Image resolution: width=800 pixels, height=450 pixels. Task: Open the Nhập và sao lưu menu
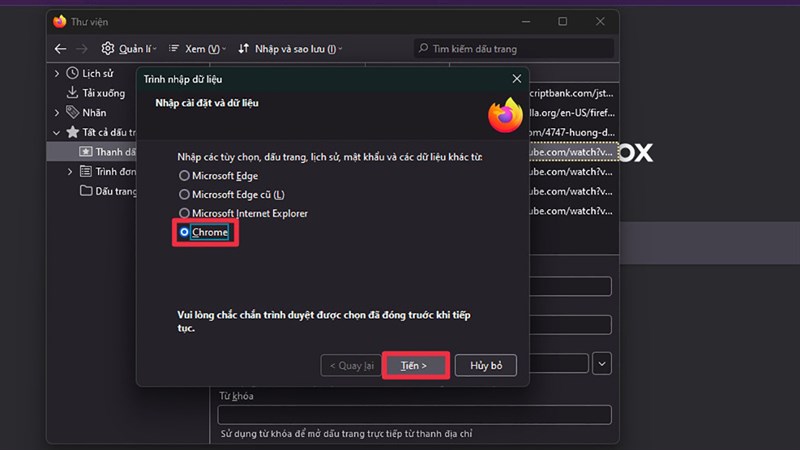(290, 49)
